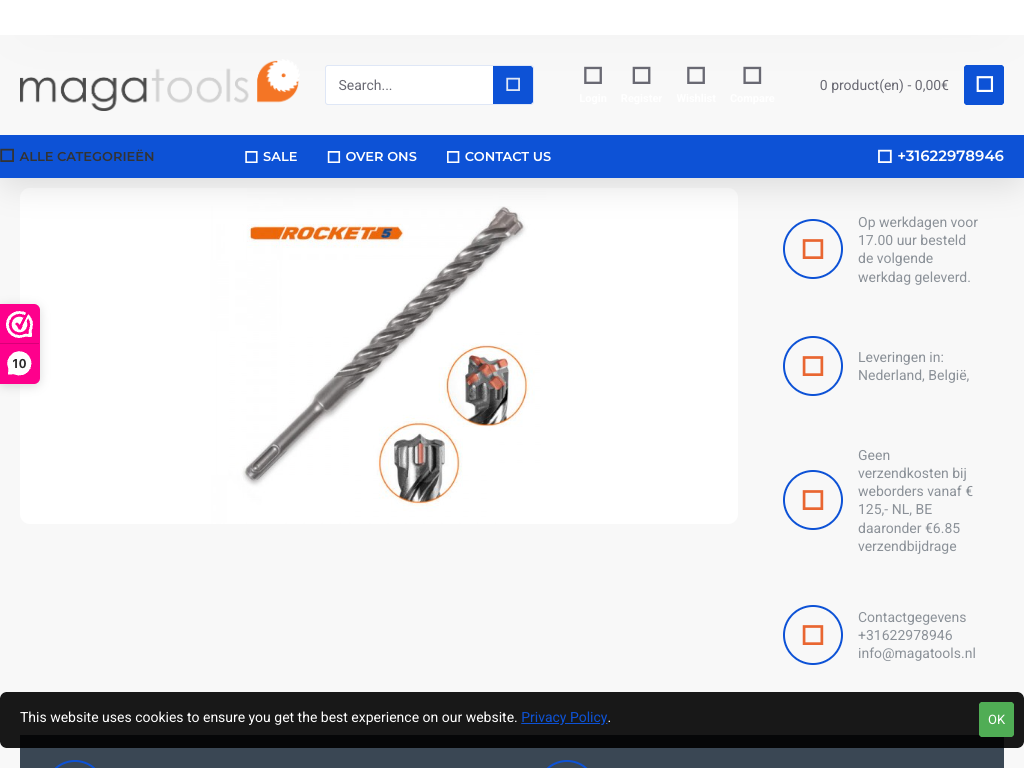Click the Leveringen in: Nederland, België text
The width and height of the screenshot is (1024, 768).
click(x=913, y=366)
